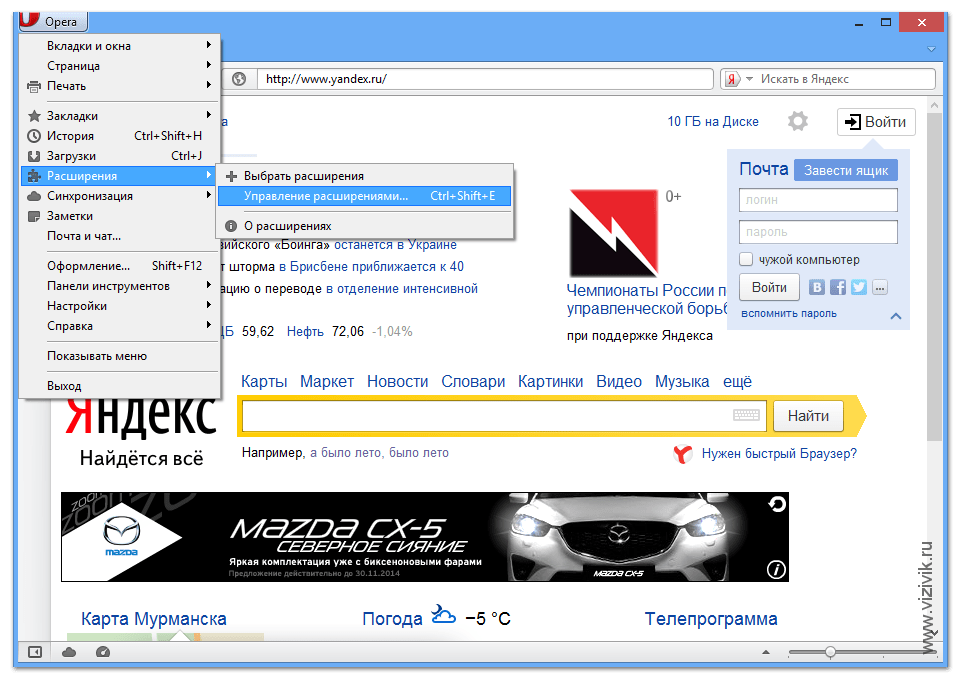
Task: Expand the Панели инструментов submenu
Action: coord(120,286)
